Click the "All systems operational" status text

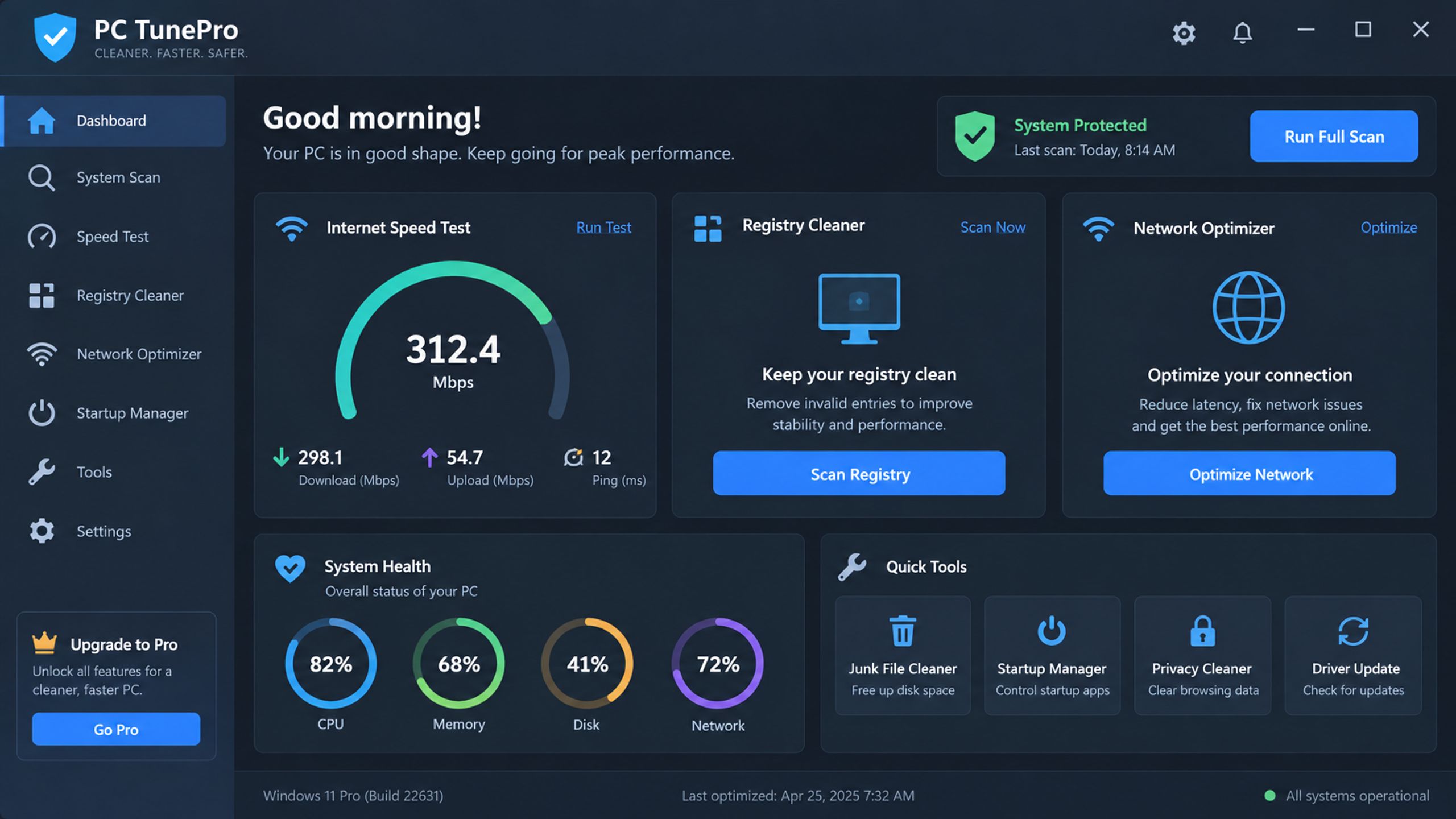pos(1357,795)
